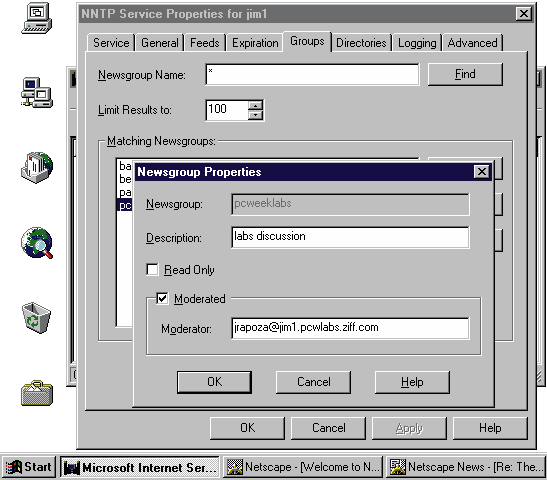Click OK in NNTP Service Properties window
547x480 pixels.
[x=247, y=428]
